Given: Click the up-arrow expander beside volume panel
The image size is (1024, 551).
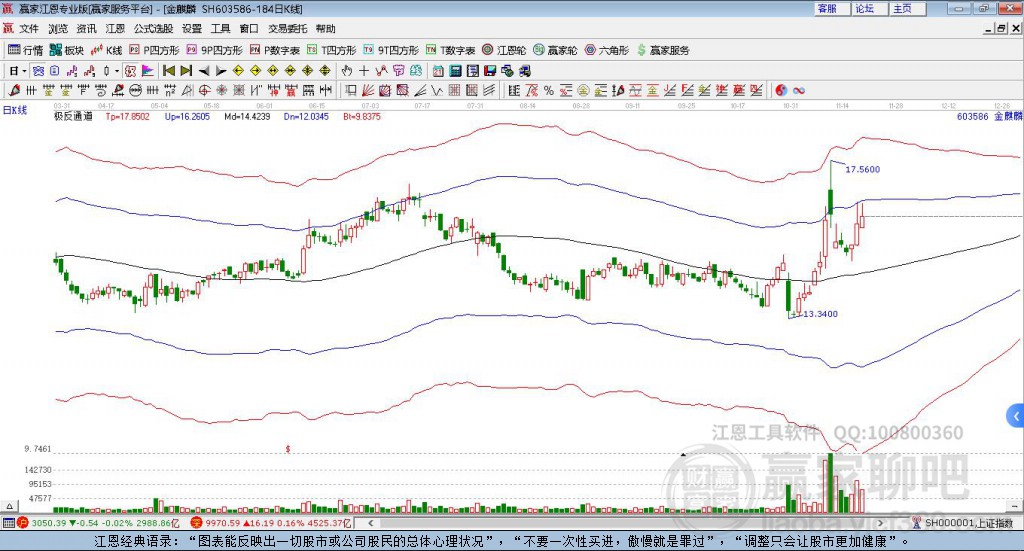Looking at the screenshot, I should tap(9, 506).
